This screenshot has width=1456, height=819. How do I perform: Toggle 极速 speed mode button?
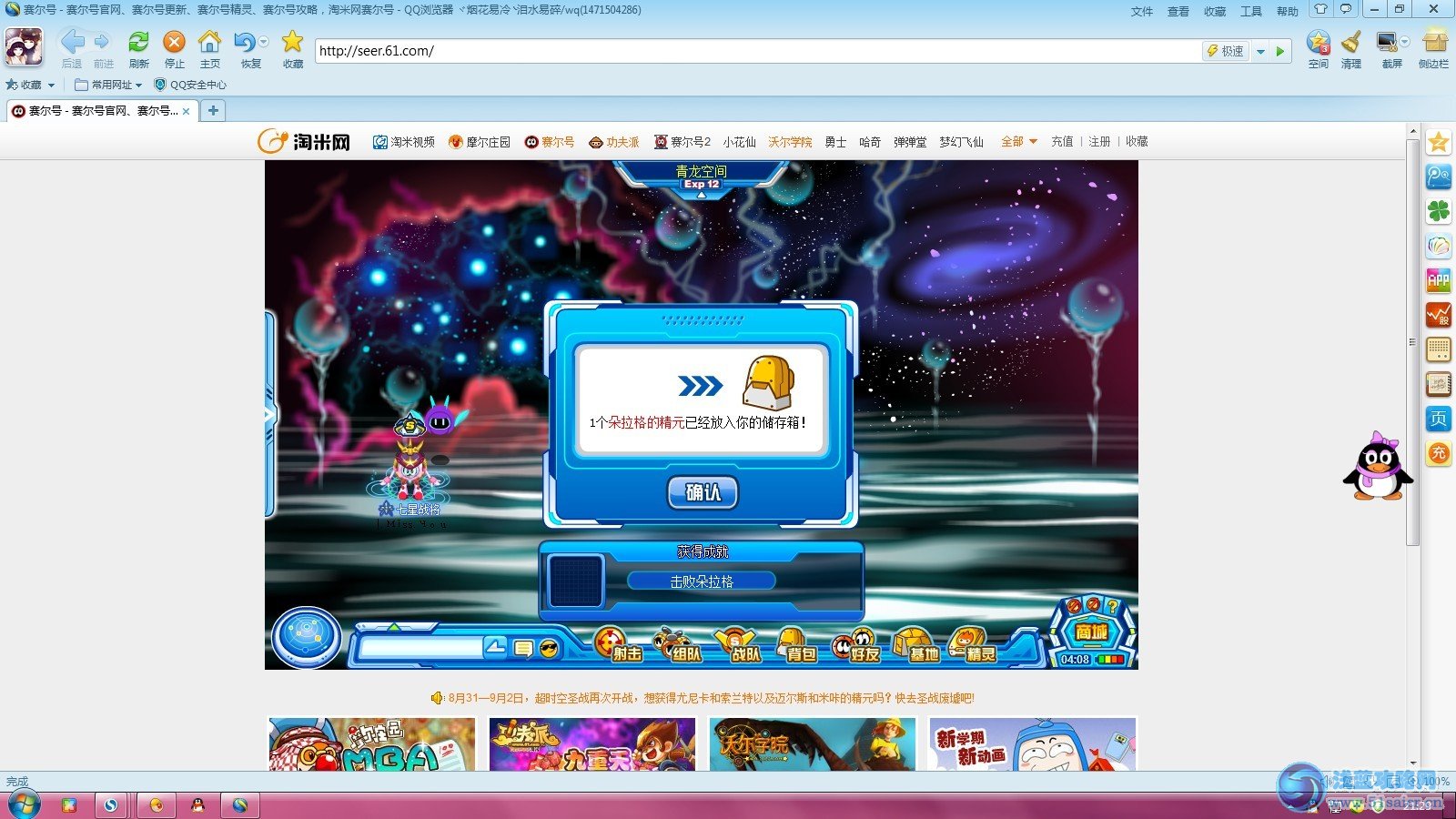tap(1226, 51)
